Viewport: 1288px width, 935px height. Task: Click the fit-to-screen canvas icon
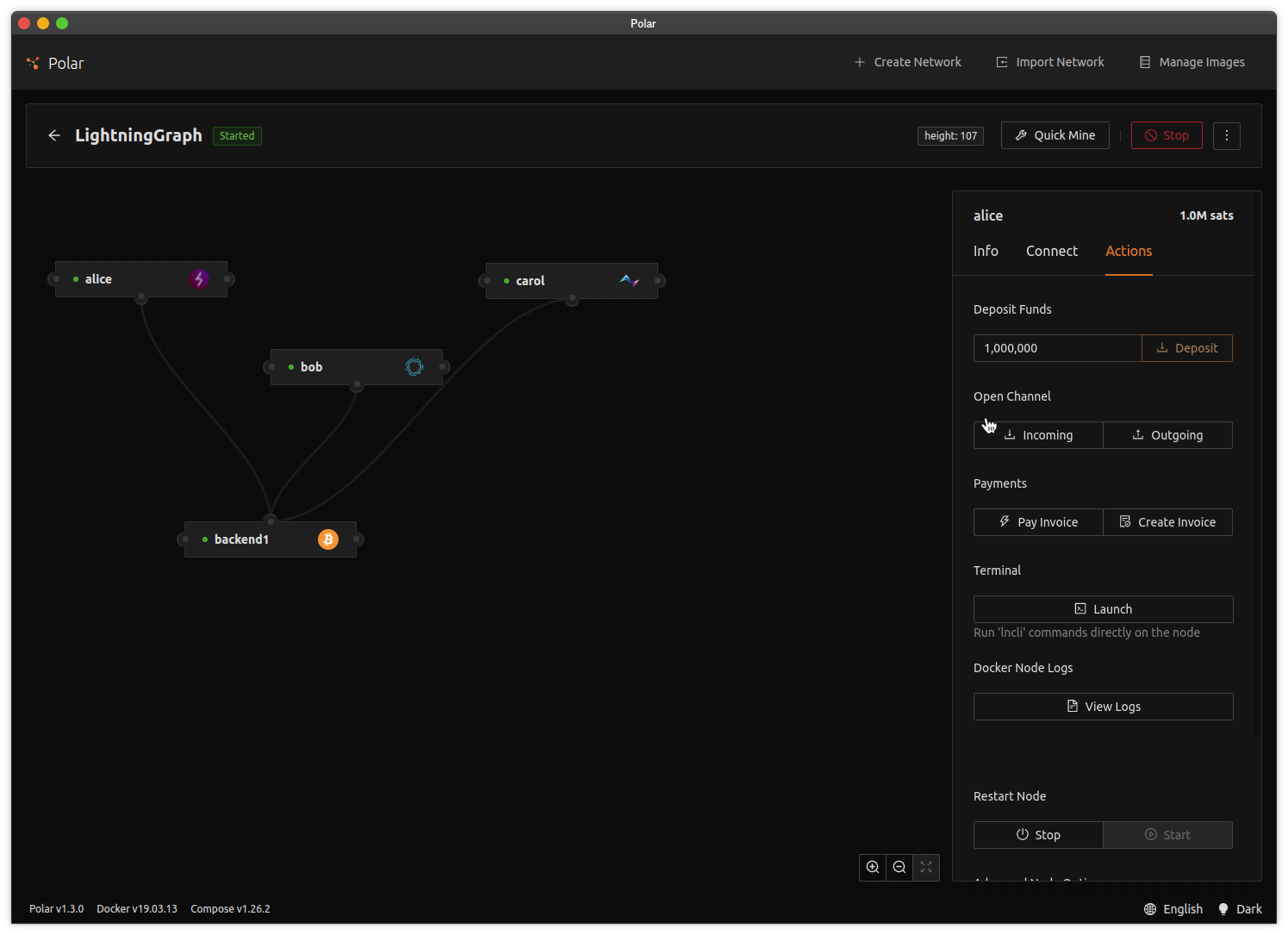click(926, 867)
